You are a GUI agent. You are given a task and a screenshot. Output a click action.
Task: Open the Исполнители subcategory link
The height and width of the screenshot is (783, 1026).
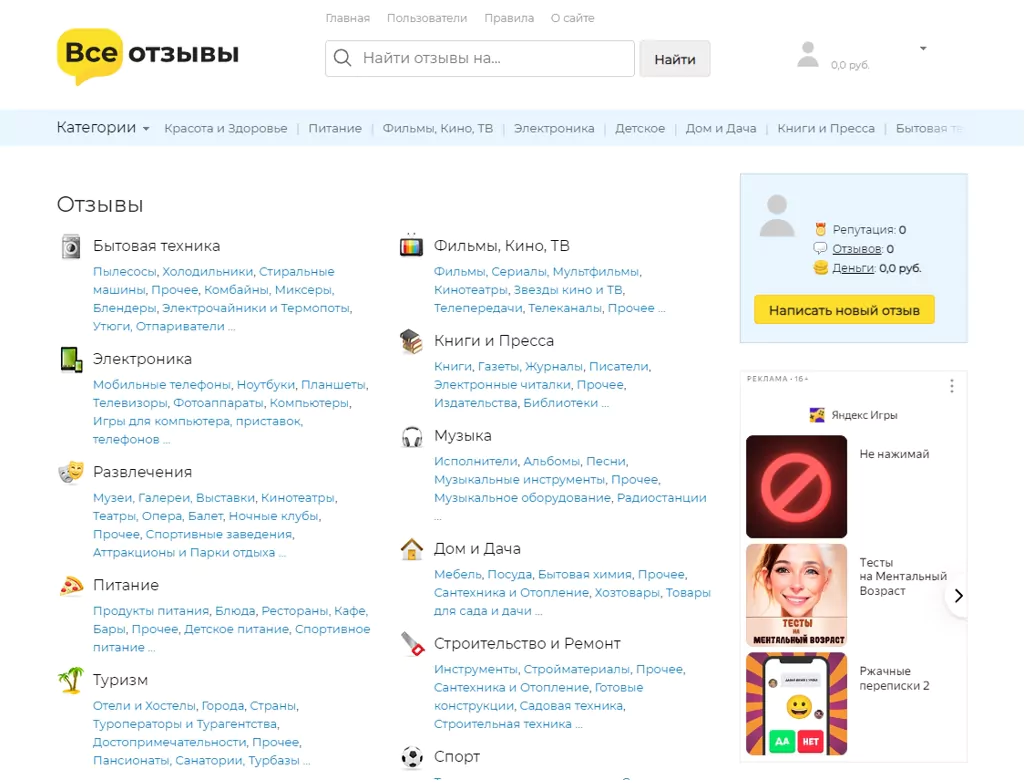pyautogui.click(x=475, y=462)
